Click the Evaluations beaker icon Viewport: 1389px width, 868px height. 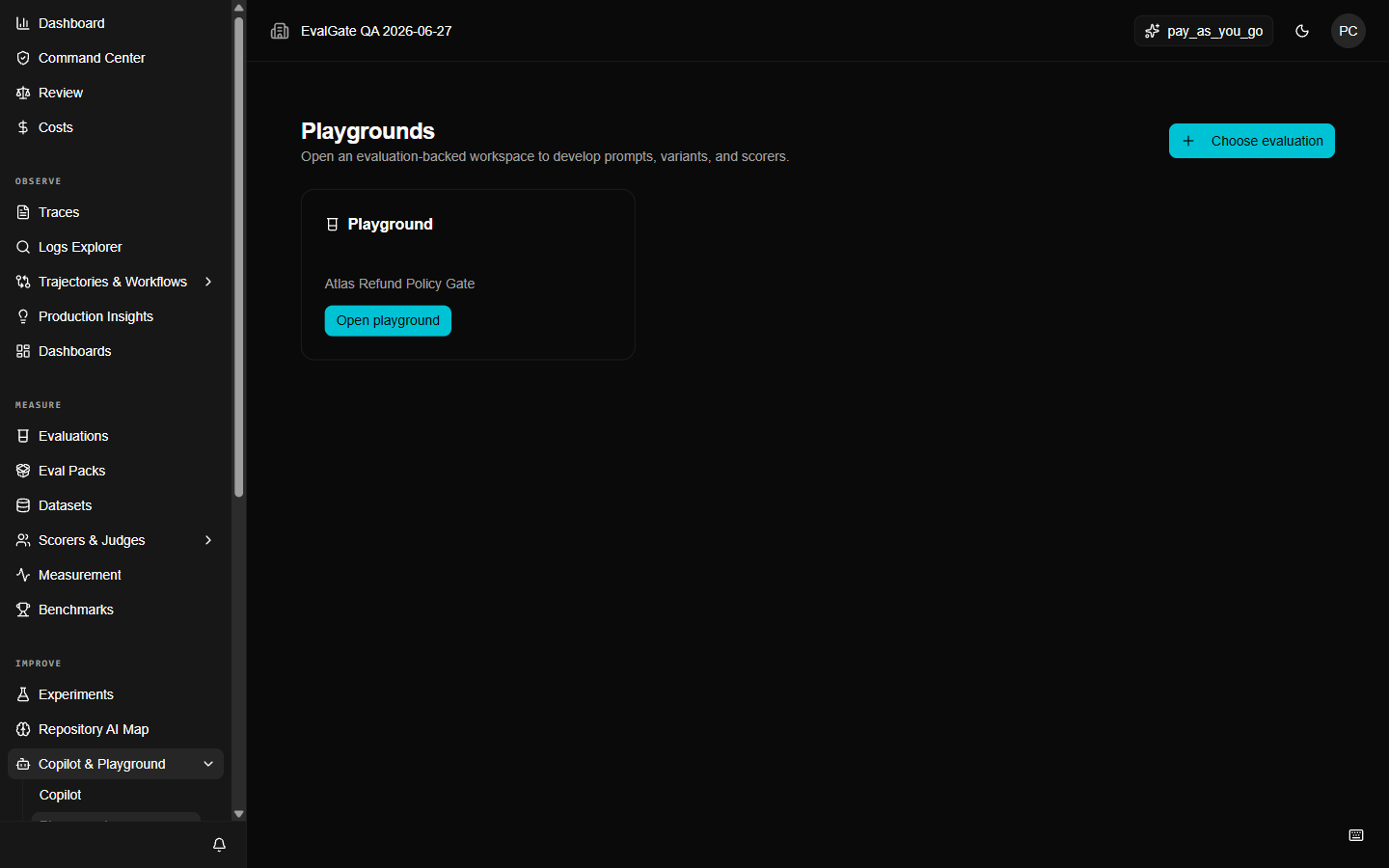(23, 436)
